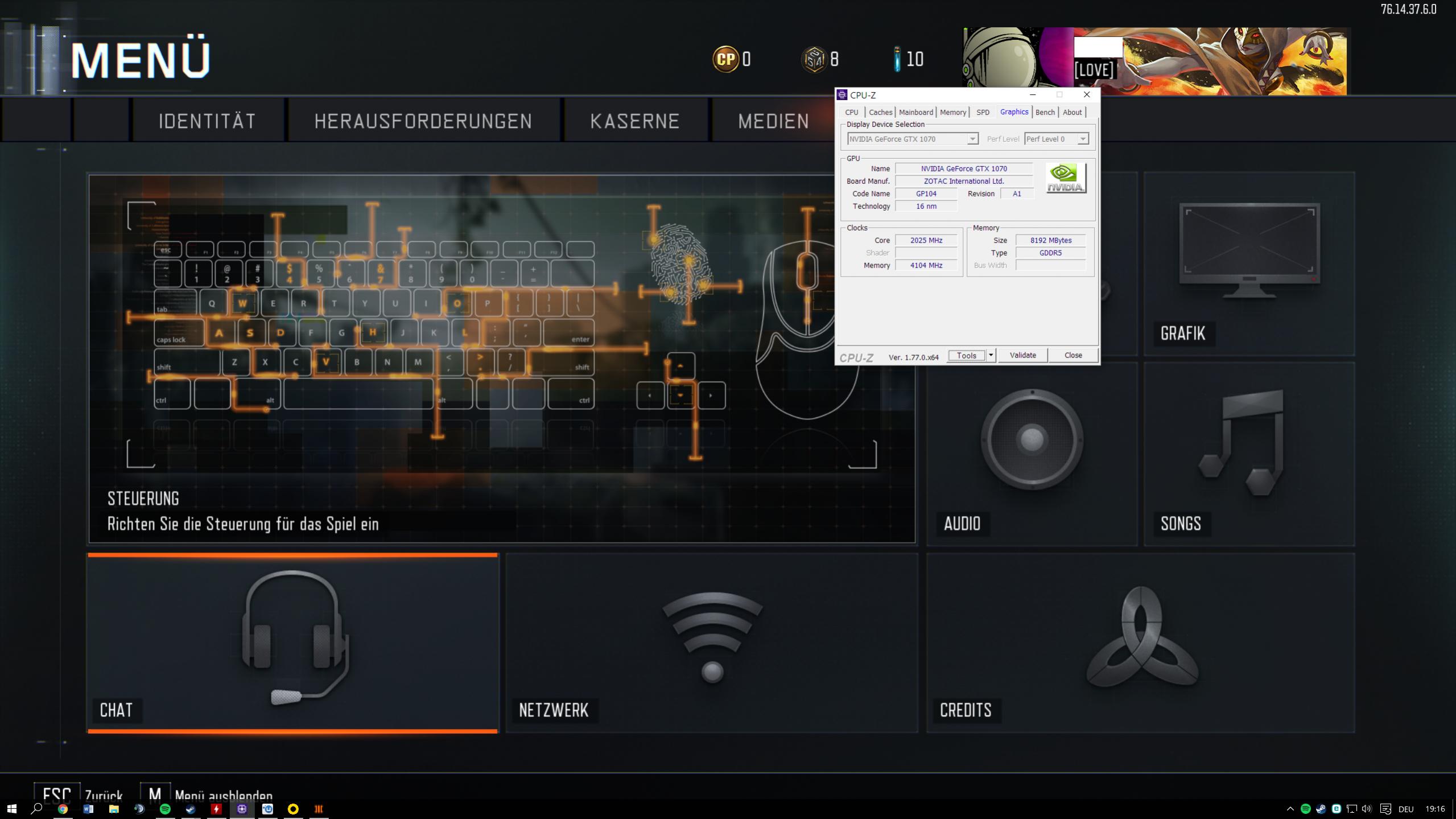Open the Tools button dropdown arrow
1456x819 pixels.
[x=991, y=355]
